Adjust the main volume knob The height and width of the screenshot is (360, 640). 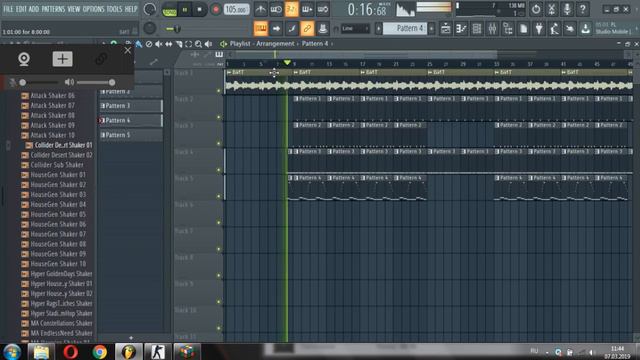click(x=150, y=9)
